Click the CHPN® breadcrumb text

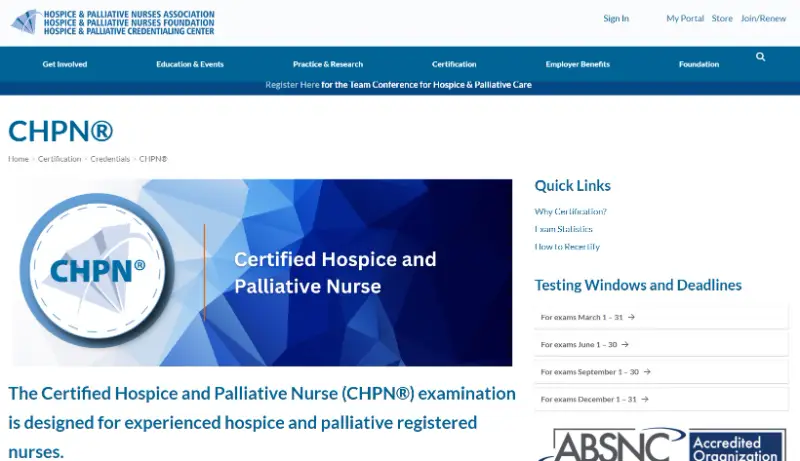153,159
